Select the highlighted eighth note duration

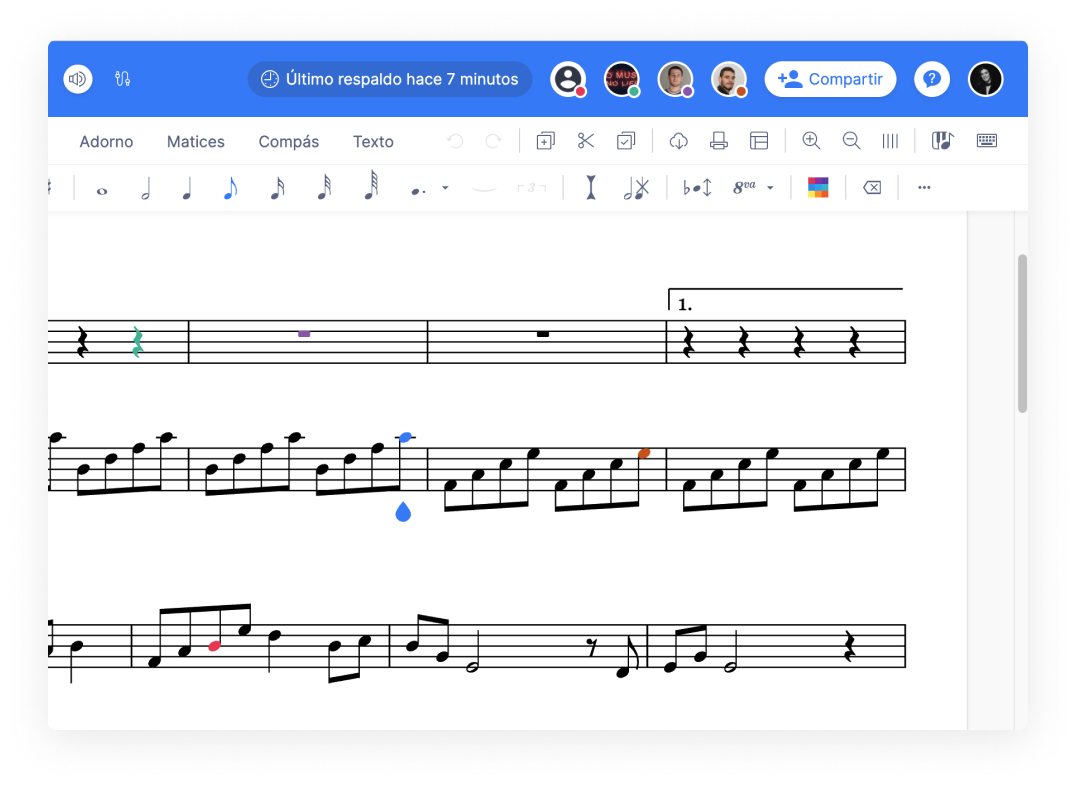pos(231,187)
